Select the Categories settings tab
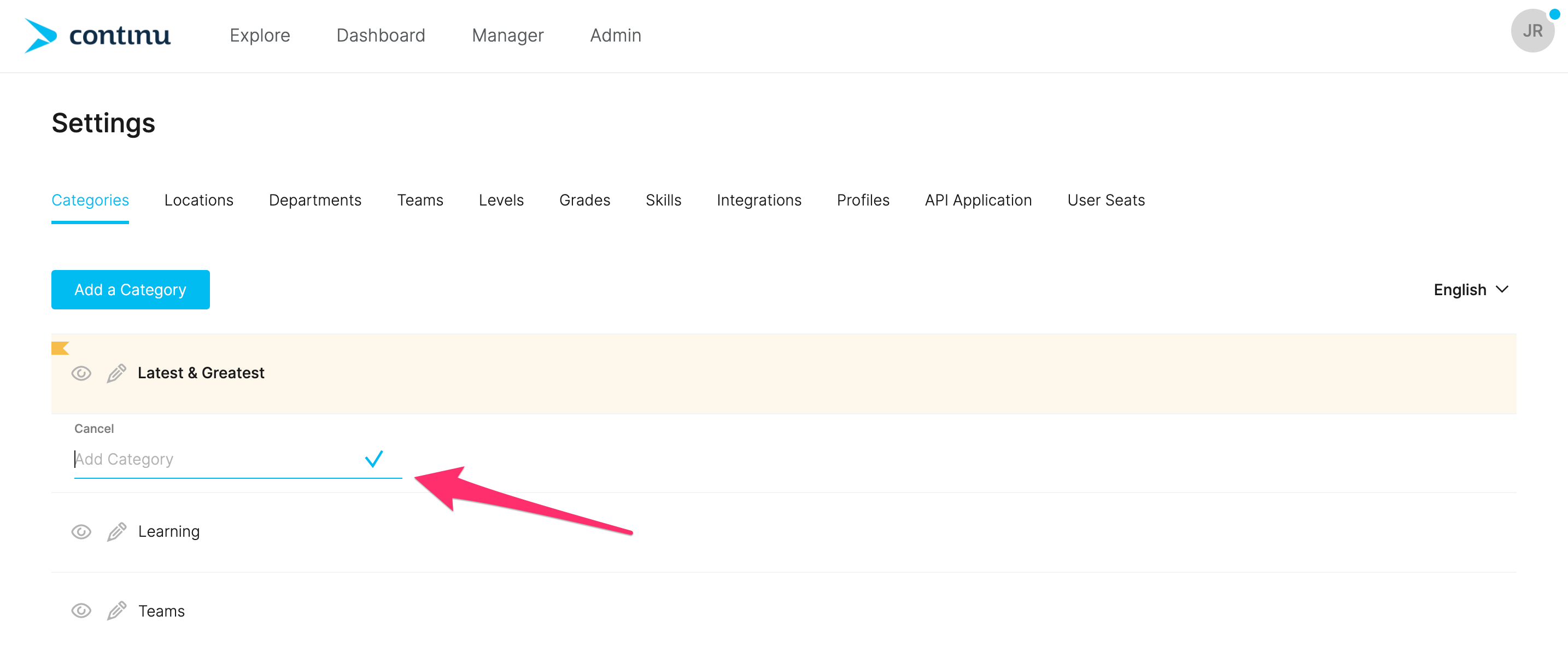This screenshot has height=645, width=1568. pos(90,200)
